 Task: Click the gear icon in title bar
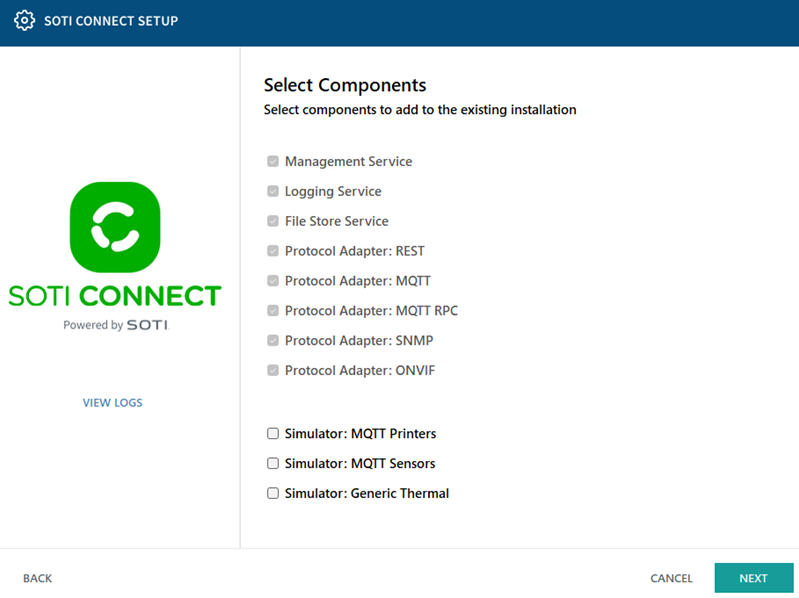tap(24, 20)
